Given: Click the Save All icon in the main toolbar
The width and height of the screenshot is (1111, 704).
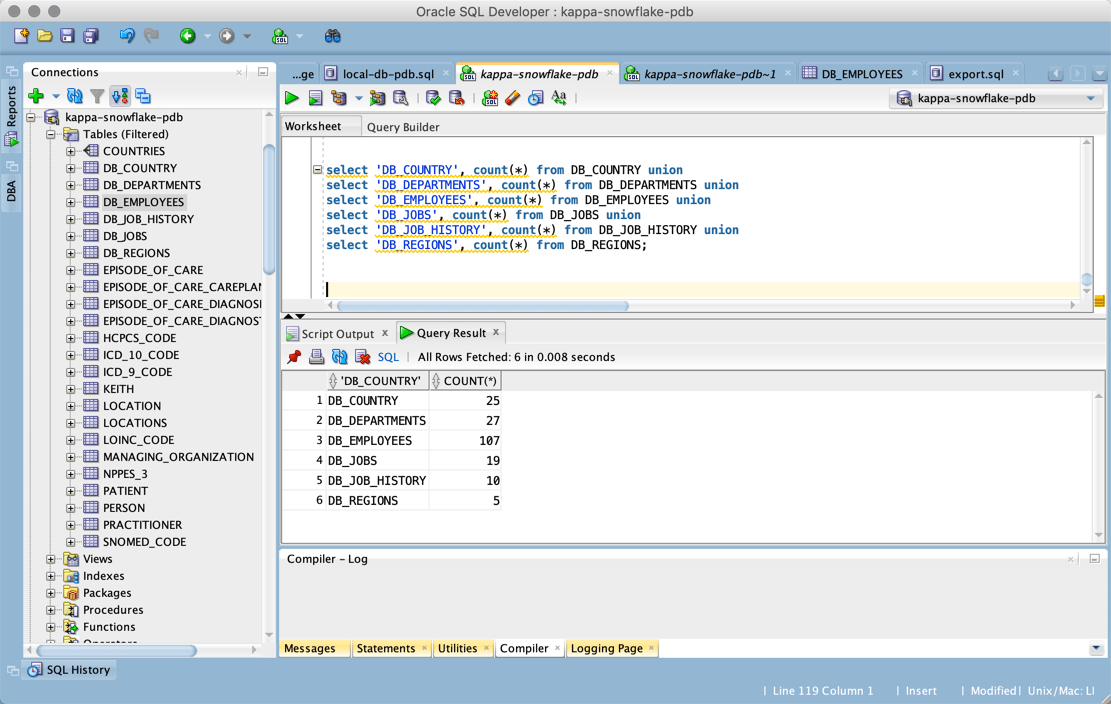Looking at the screenshot, I should pos(91,36).
